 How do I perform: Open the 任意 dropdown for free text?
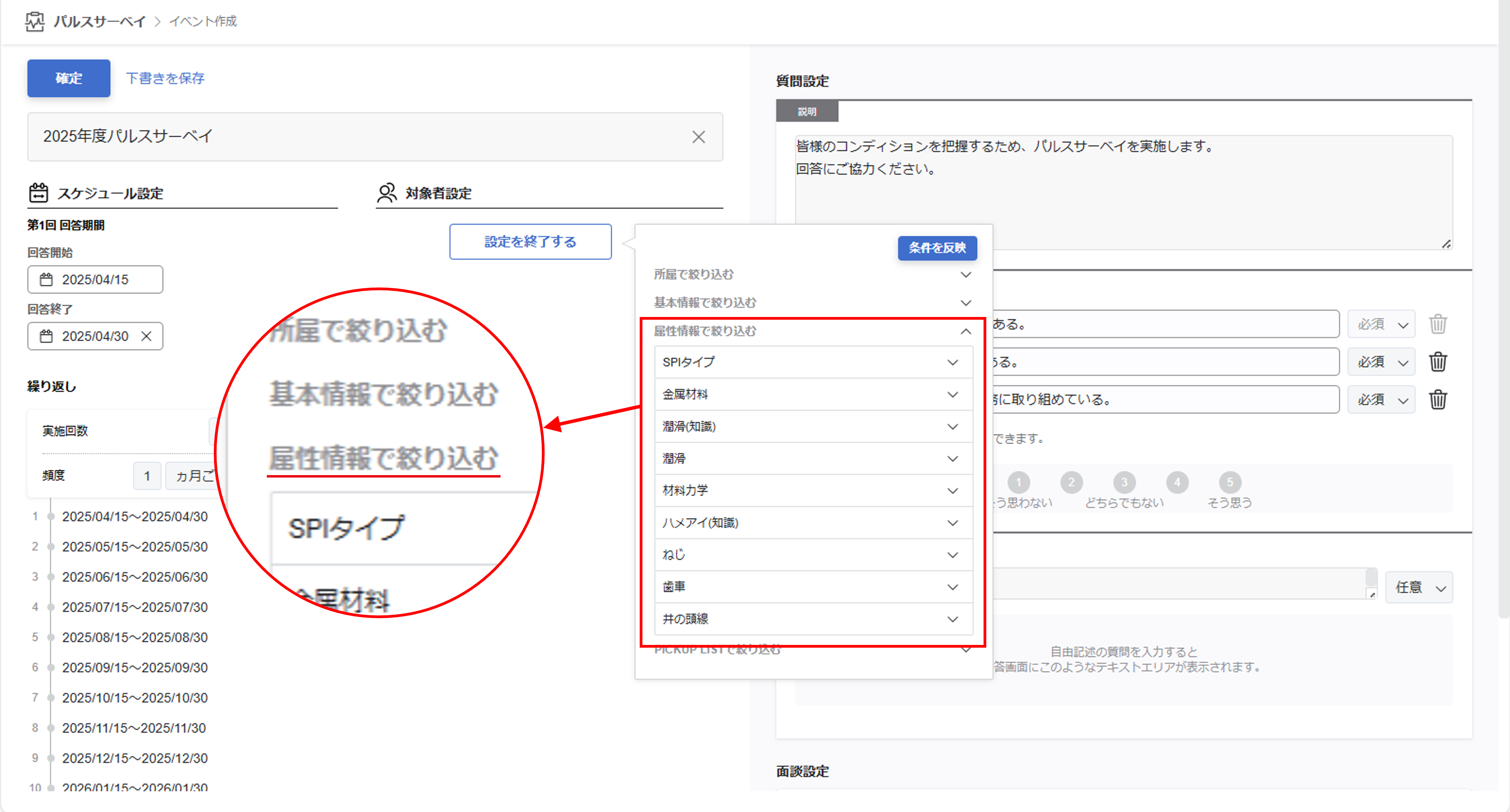click(x=1420, y=587)
